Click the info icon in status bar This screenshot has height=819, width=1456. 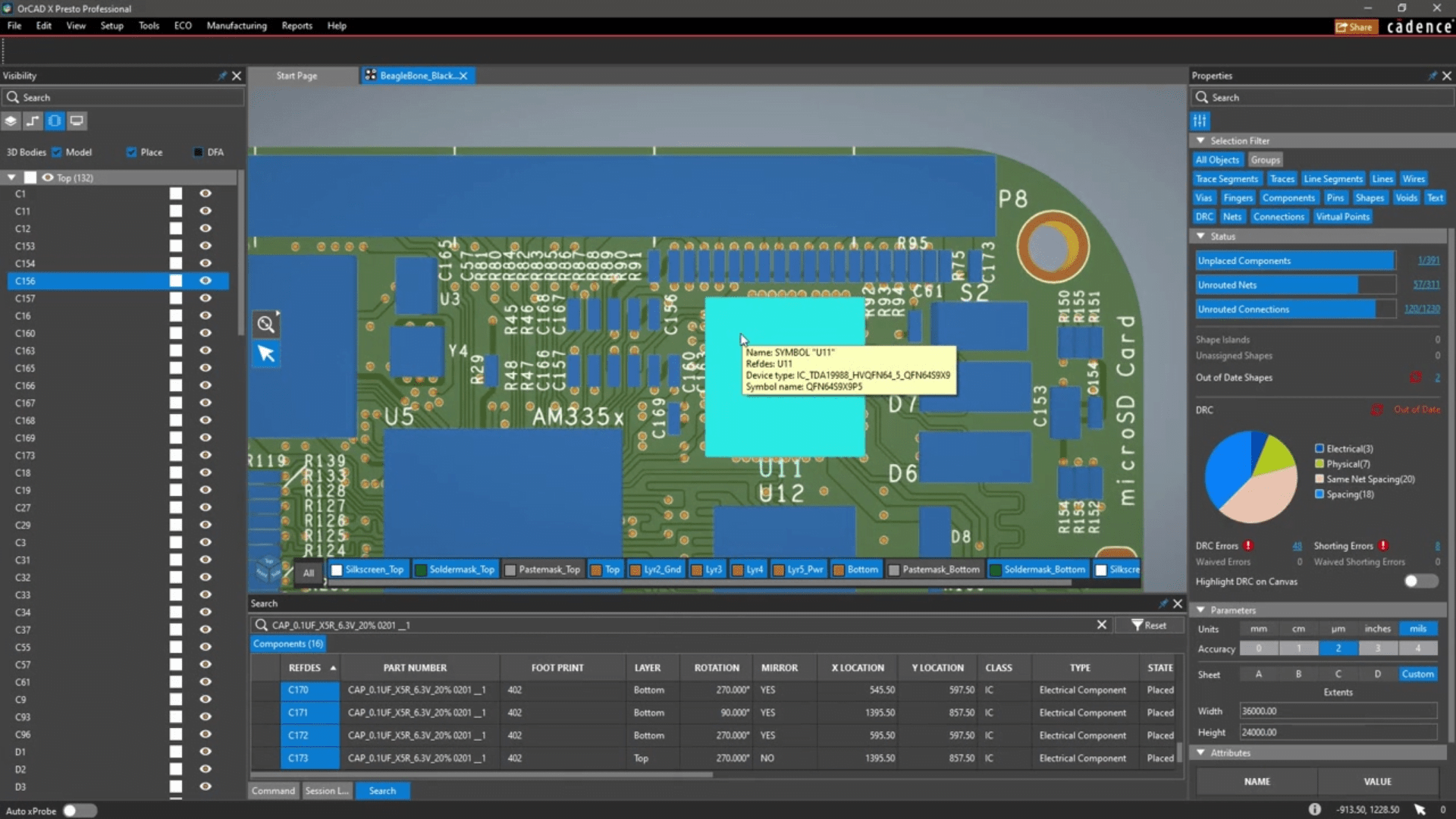[1315, 809]
